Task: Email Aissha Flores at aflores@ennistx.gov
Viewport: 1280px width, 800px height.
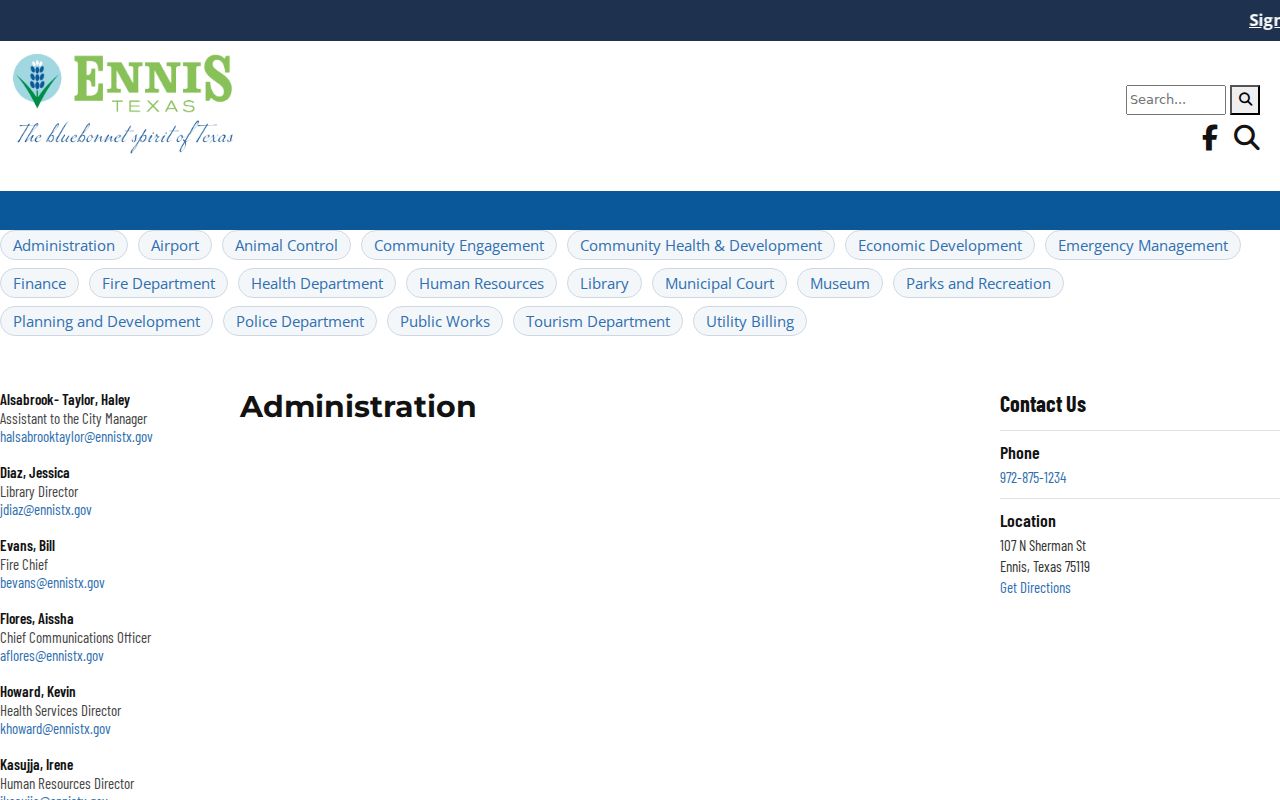Action: click(52, 656)
